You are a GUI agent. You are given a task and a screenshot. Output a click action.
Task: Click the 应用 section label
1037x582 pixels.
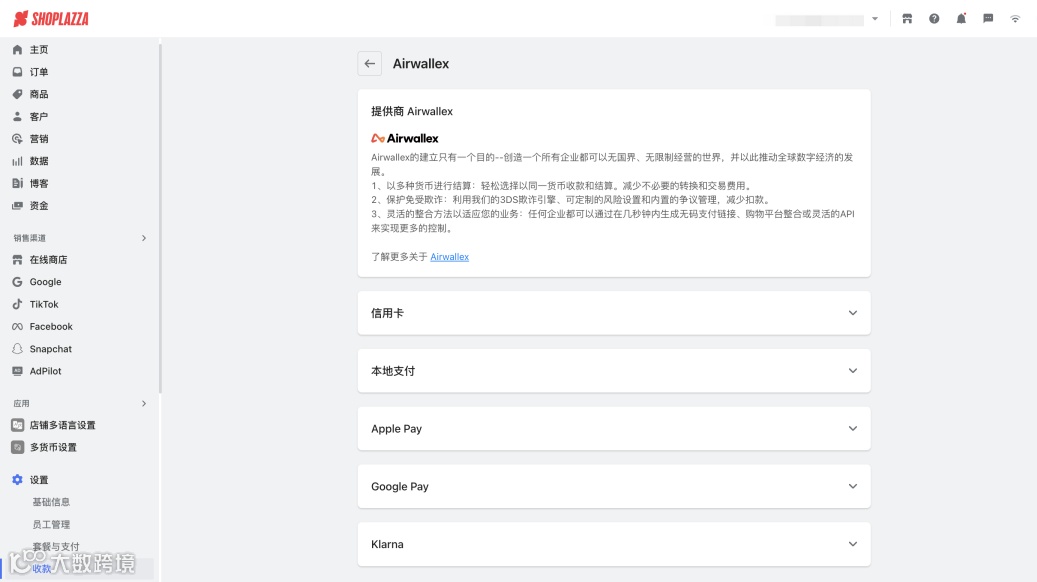pos(21,403)
